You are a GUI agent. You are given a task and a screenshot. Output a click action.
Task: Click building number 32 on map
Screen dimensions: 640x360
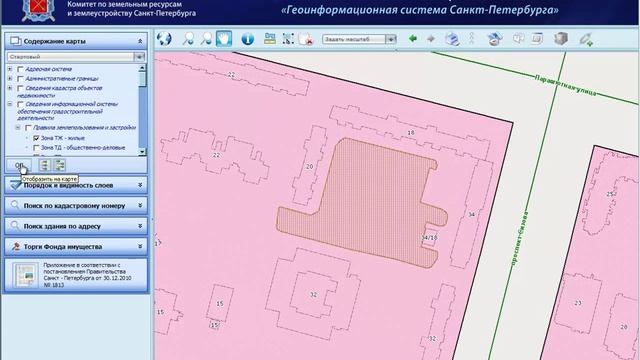point(313,295)
